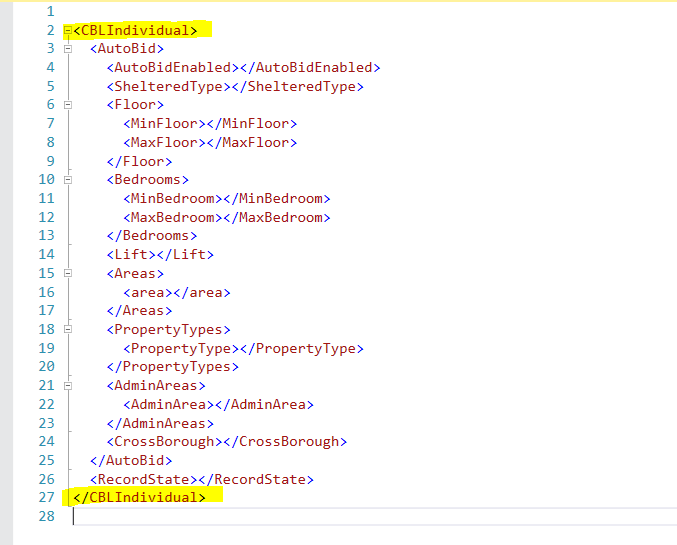The image size is (677, 545).
Task: Click the closing /Bedrooms tag
Action: click(x=152, y=235)
